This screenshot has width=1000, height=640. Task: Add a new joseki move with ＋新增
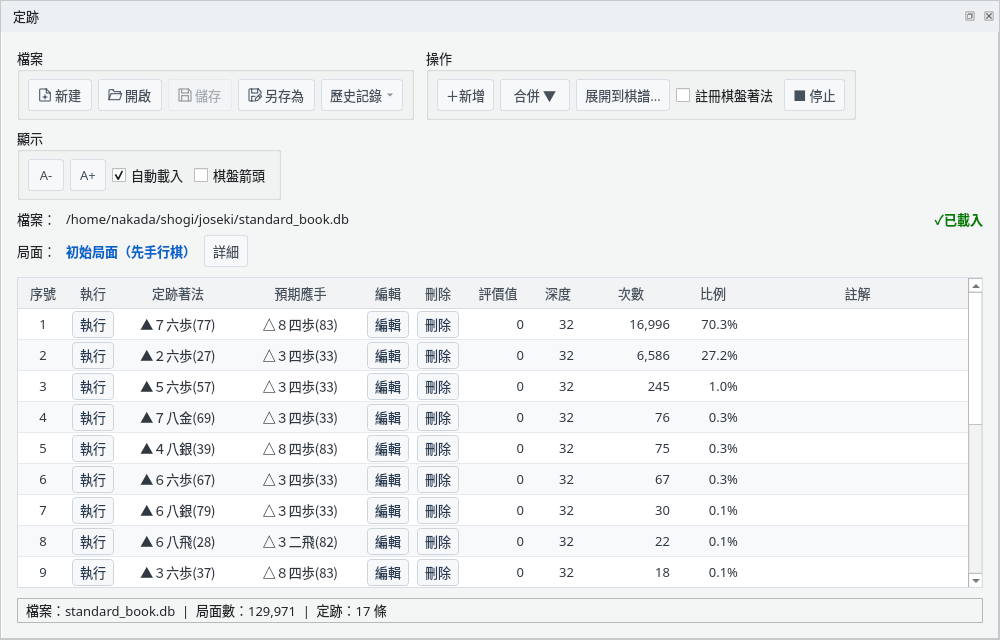click(x=466, y=96)
